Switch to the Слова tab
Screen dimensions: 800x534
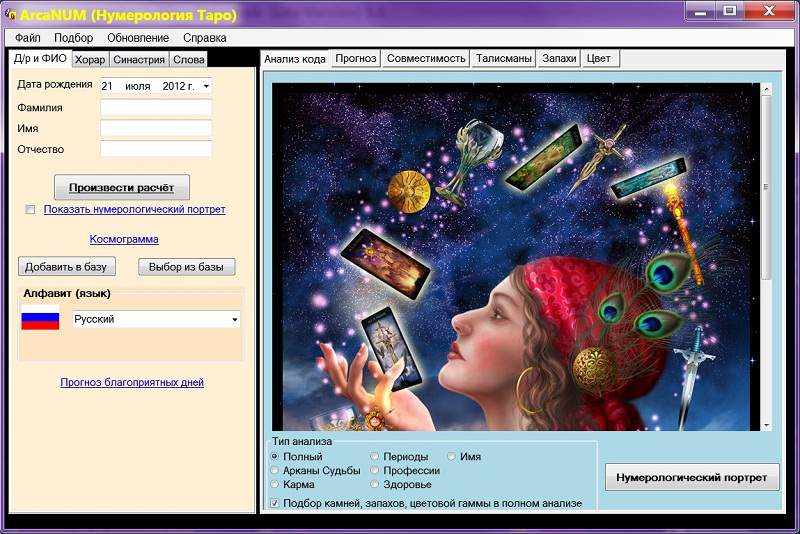point(188,59)
